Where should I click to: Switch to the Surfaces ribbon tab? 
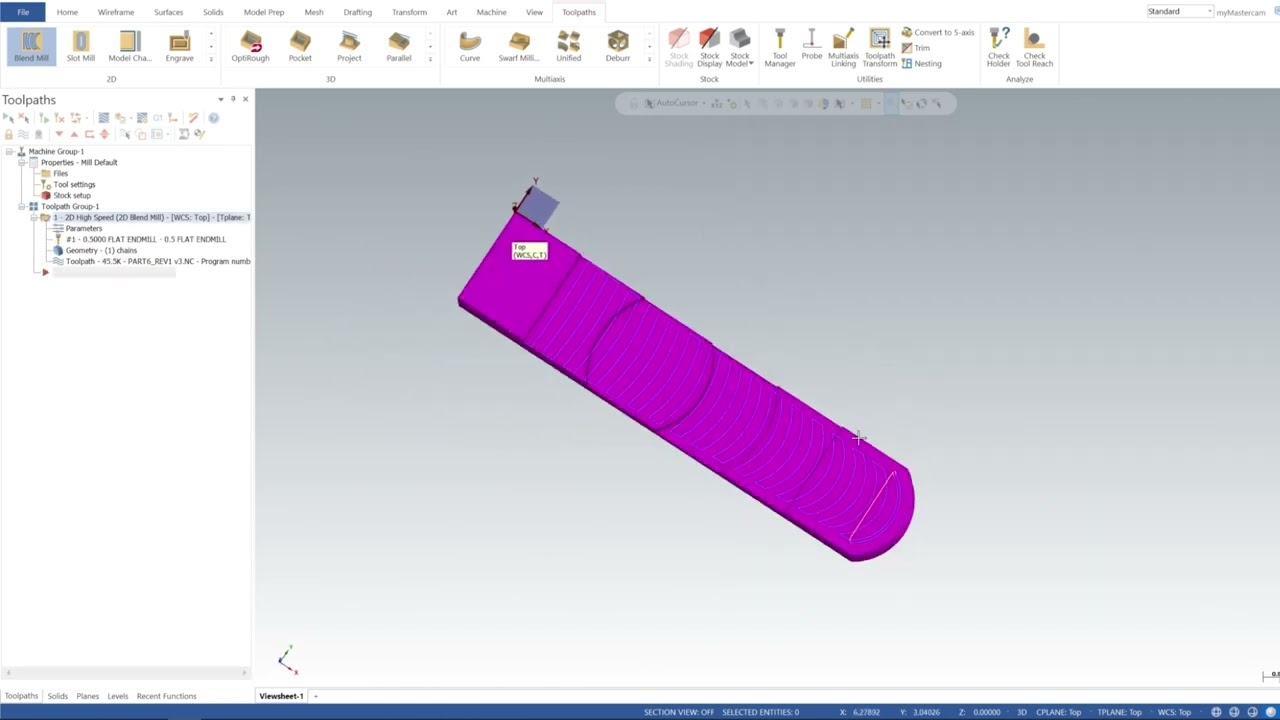coord(168,12)
